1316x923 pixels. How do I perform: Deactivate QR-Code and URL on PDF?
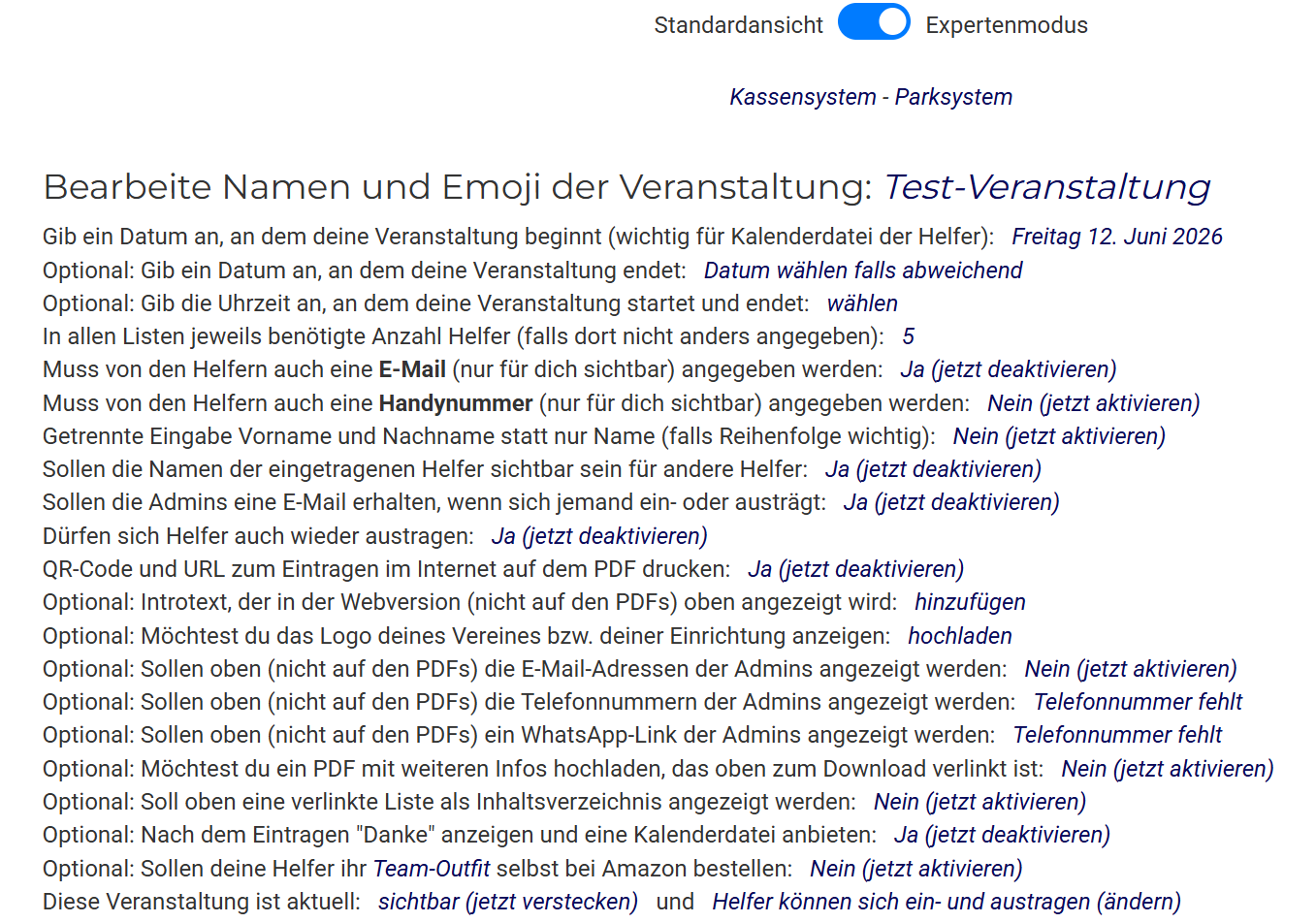coord(855,569)
